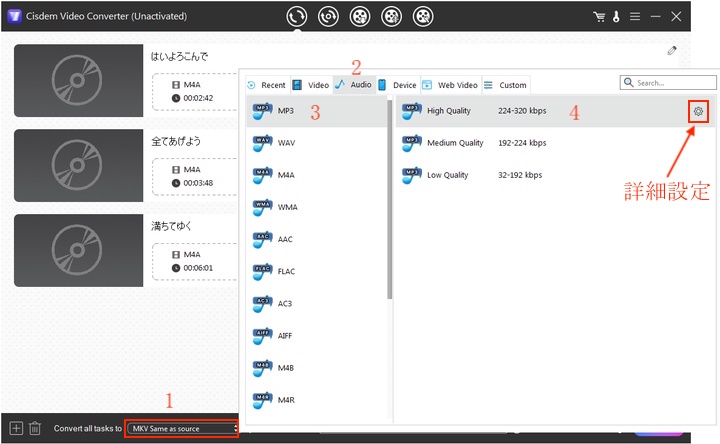The image size is (720, 444).
Task: Select the 満ちてゆく track thumbnail
Action: [79, 250]
